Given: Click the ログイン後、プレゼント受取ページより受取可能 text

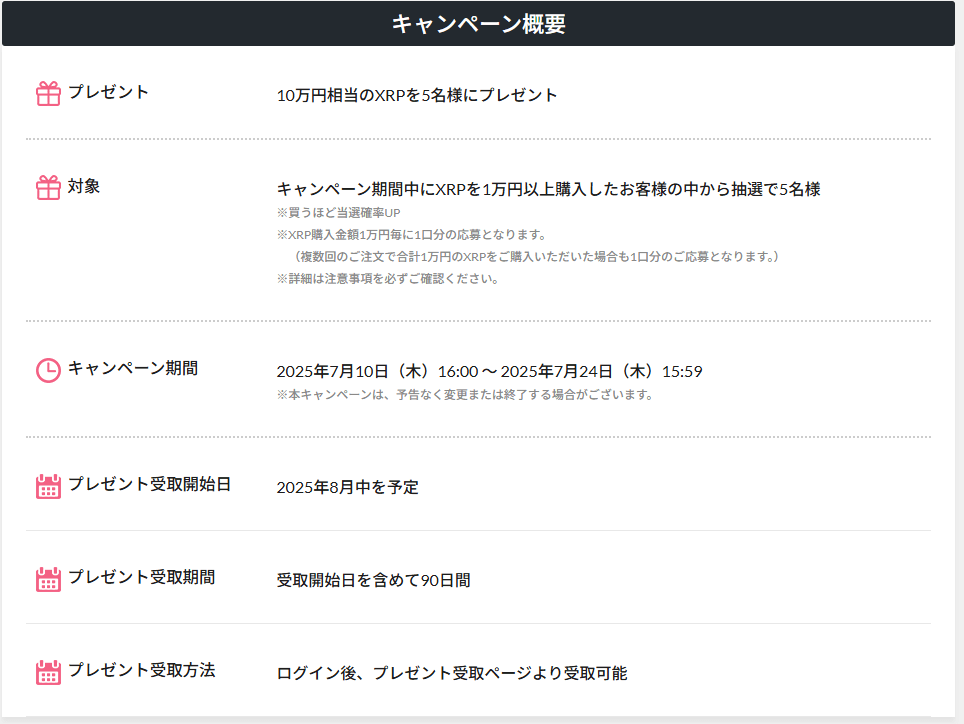Looking at the screenshot, I should [451, 674].
